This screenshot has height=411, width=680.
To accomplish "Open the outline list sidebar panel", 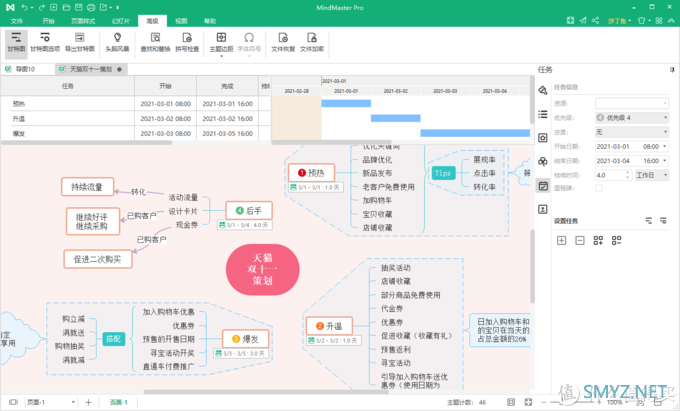I will pyautogui.click(x=543, y=114).
